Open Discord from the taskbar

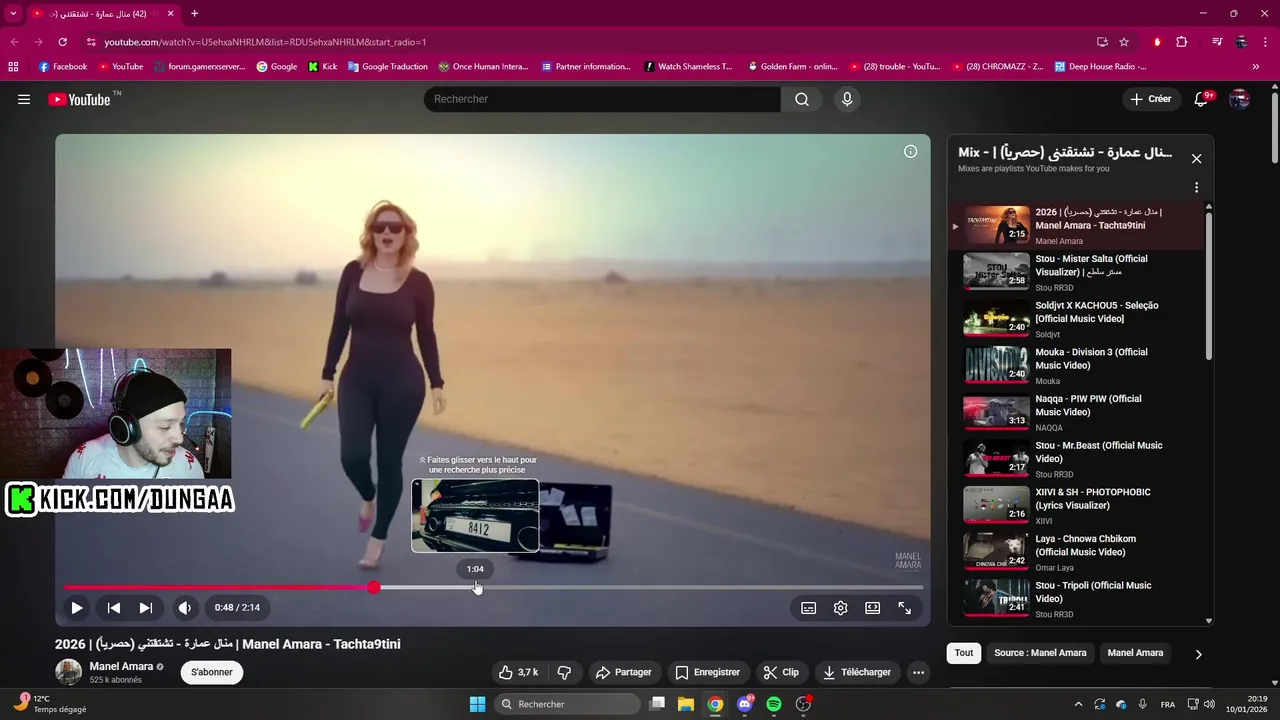tap(745, 704)
